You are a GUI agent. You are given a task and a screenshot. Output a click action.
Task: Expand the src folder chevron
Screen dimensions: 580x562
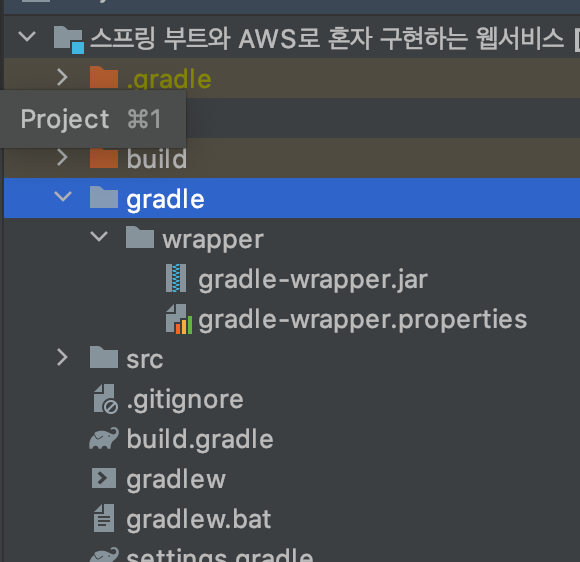click(x=63, y=357)
